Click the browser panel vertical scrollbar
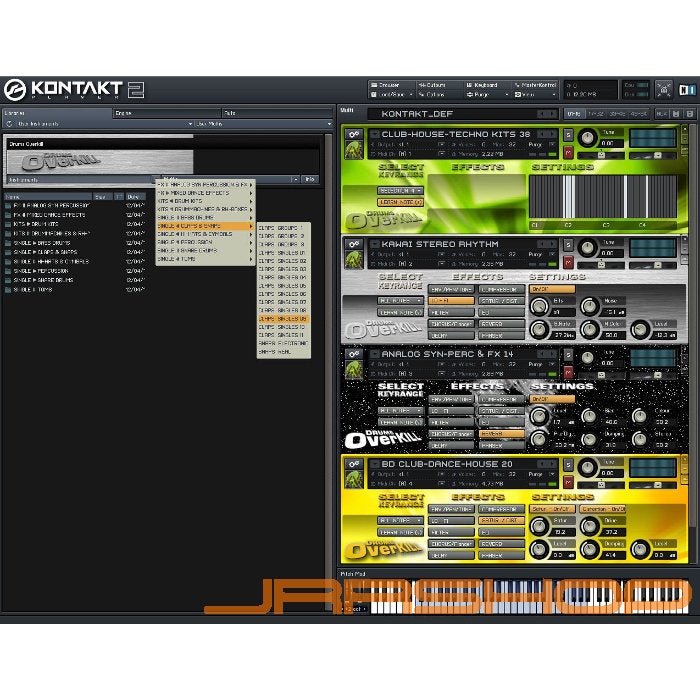This screenshot has width=700, height=700. pyautogui.click(x=329, y=371)
